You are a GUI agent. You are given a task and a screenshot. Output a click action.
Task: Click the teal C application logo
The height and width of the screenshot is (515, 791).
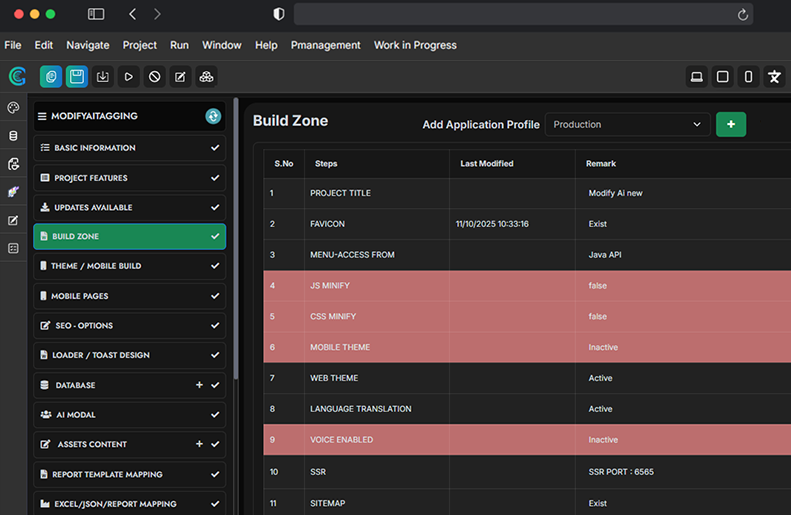(x=17, y=76)
